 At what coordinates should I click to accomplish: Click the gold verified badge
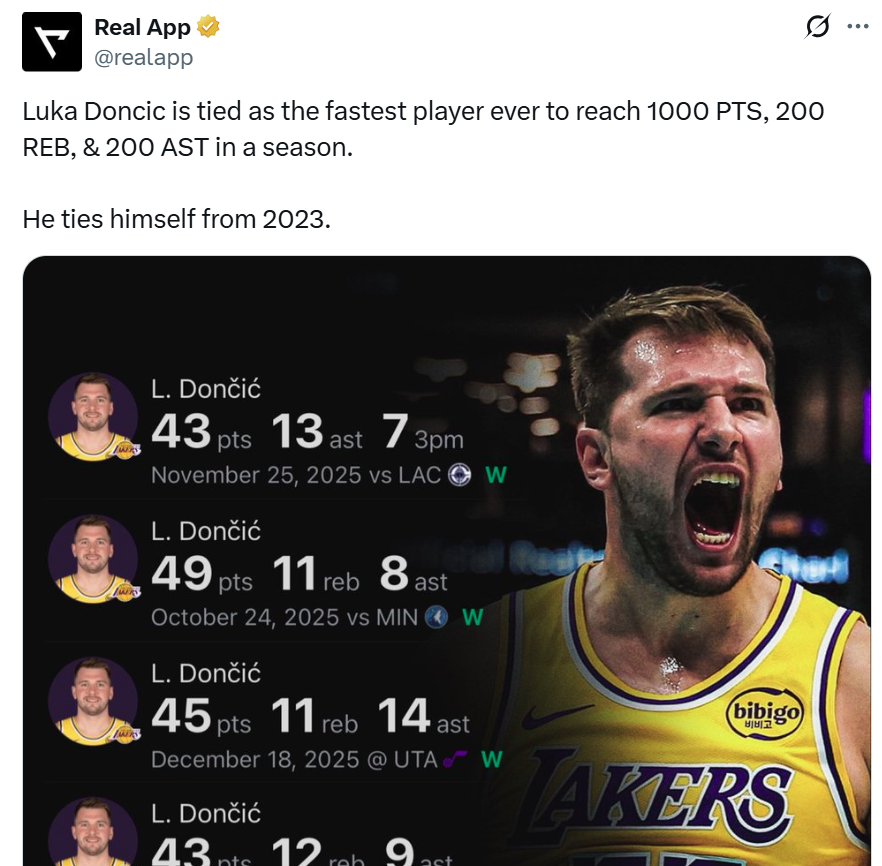(x=208, y=28)
